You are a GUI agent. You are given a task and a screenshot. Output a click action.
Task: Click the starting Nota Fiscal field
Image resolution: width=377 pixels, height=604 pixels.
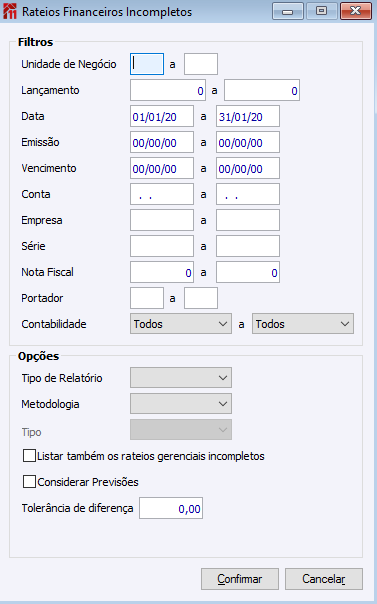pyautogui.click(x=162, y=272)
